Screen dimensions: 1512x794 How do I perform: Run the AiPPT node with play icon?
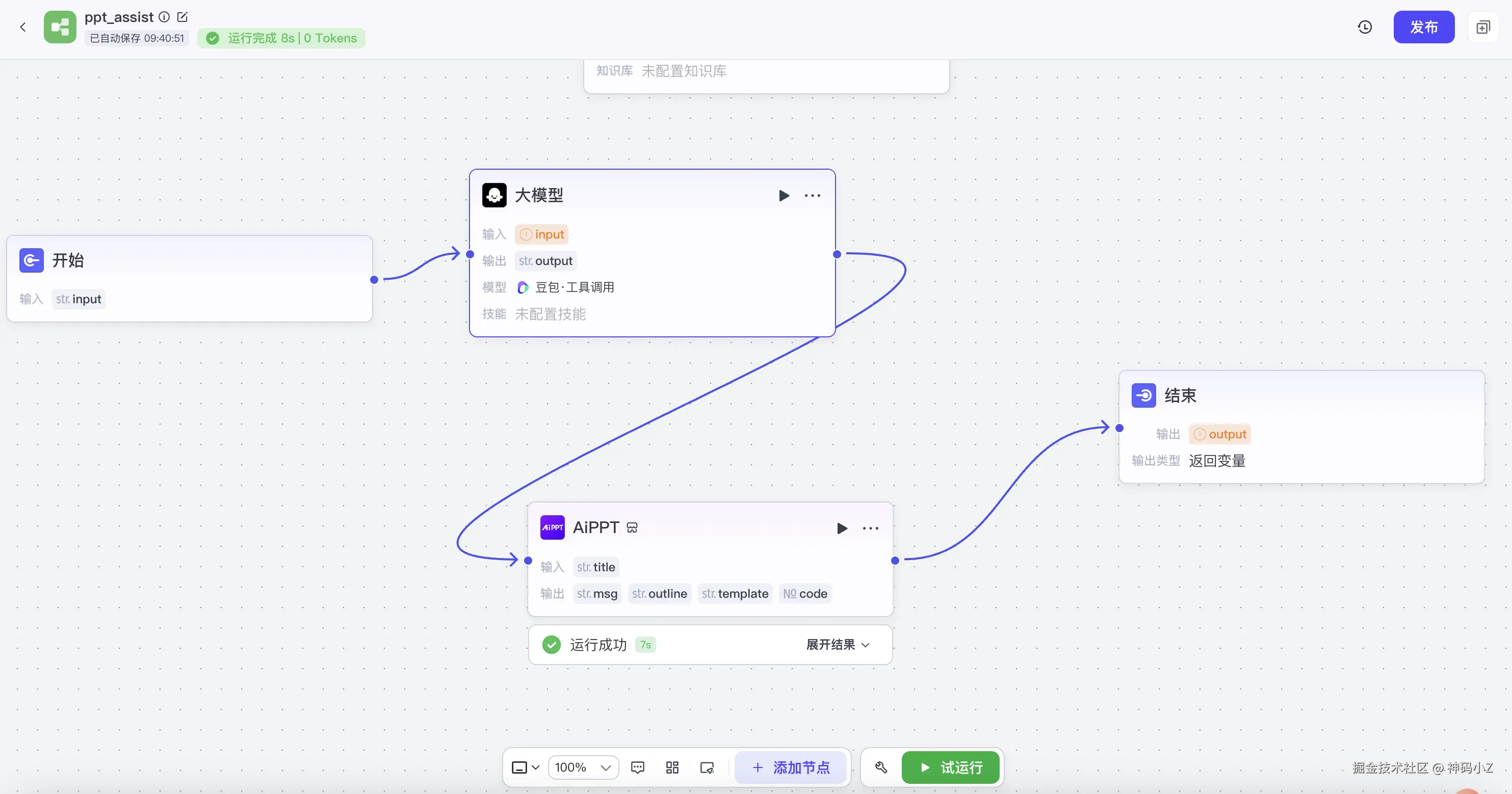pos(842,528)
